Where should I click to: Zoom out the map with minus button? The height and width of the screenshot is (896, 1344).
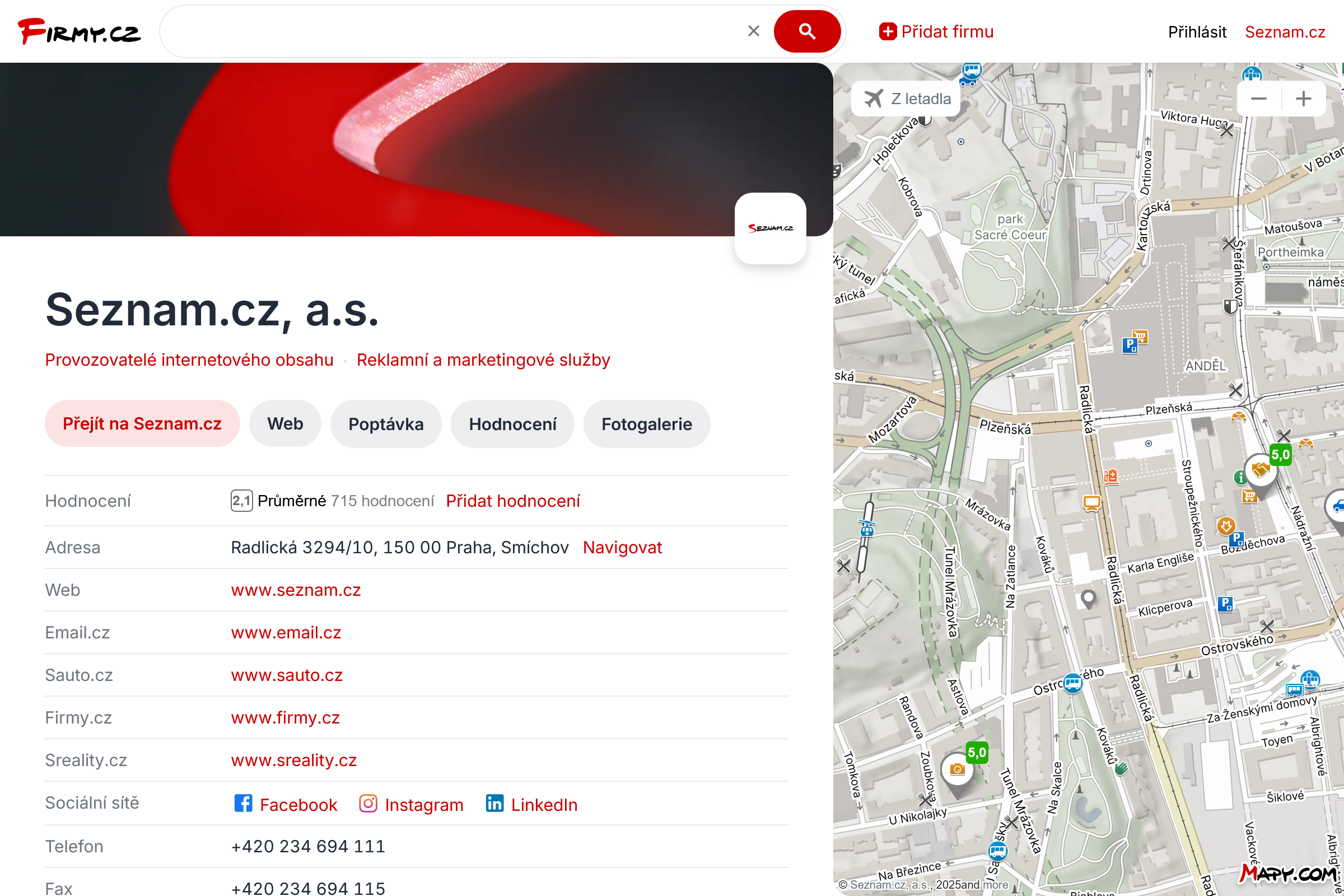[x=1259, y=99]
